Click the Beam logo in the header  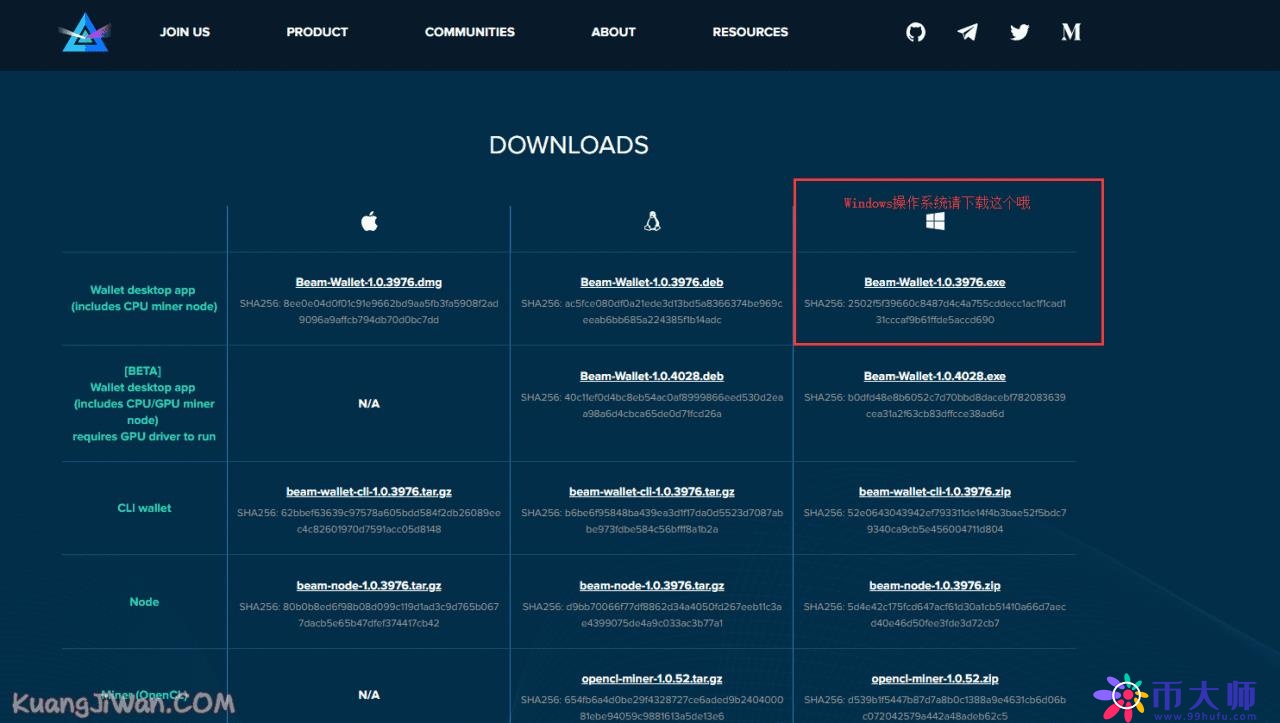point(84,32)
